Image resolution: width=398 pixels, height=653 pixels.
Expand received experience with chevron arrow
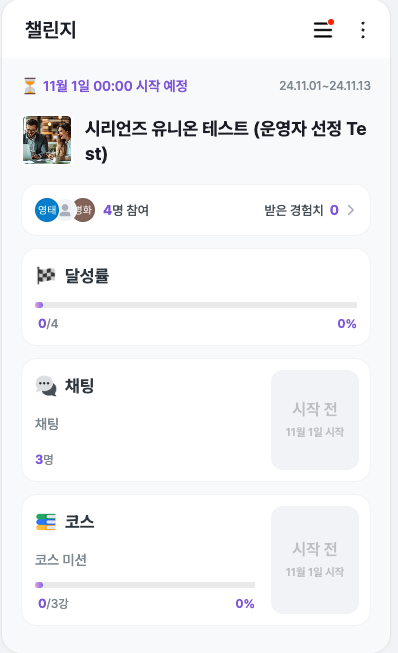pyautogui.click(x=351, y=210)
